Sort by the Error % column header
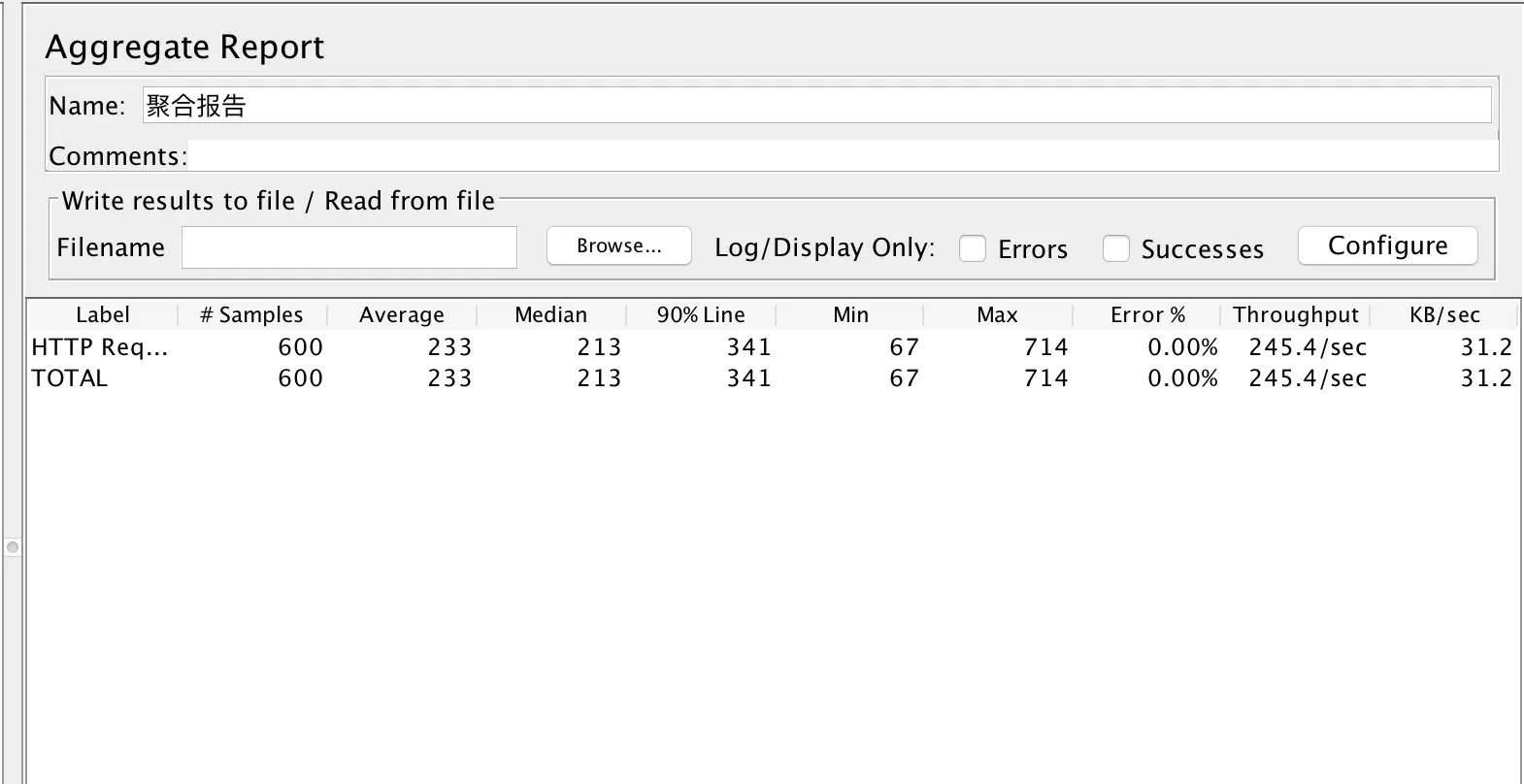Viewport: 1524px width, 784px height. [x=1147, y=314]
